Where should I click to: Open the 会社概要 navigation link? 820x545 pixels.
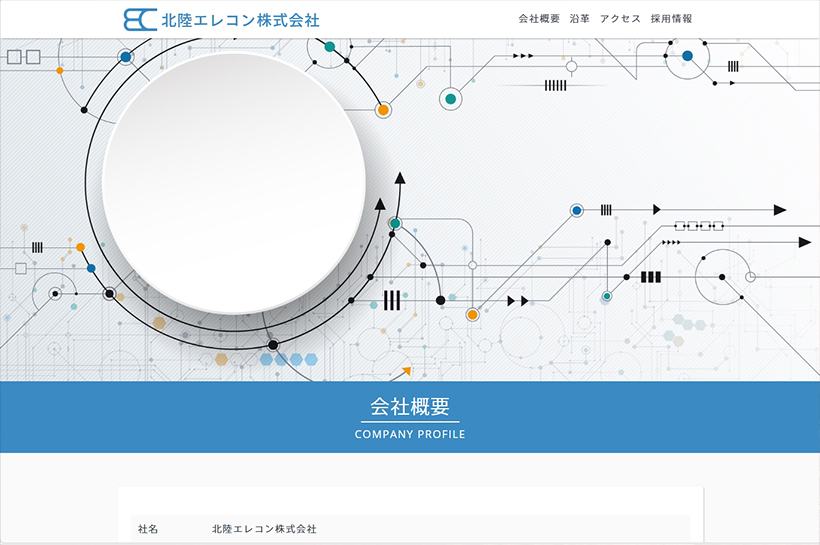click(539, 19)
